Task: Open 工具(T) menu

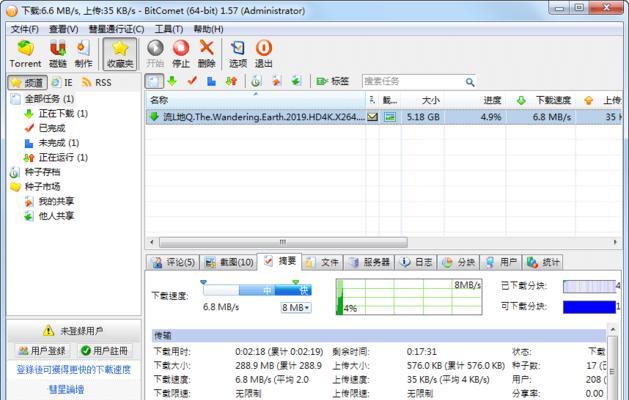Action: (x=169, y=29)
